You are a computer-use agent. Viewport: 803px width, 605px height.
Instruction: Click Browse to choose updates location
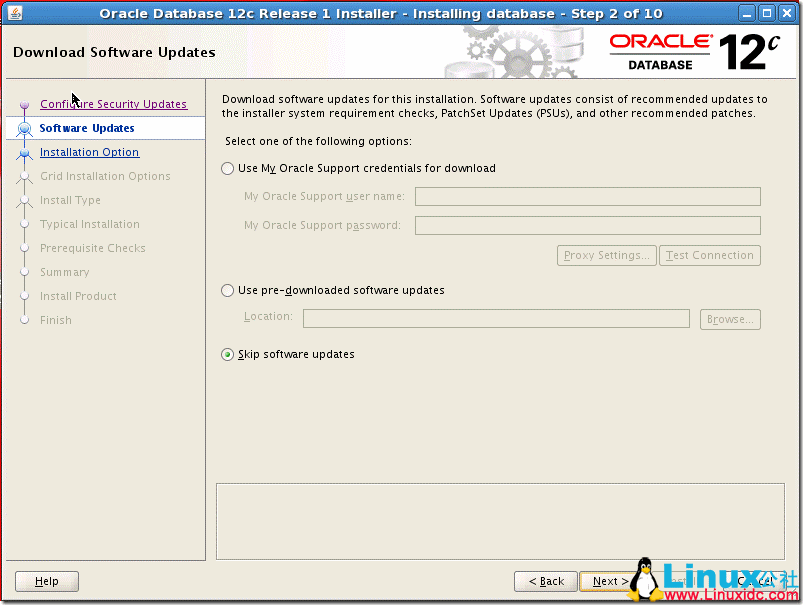(729, 318)
